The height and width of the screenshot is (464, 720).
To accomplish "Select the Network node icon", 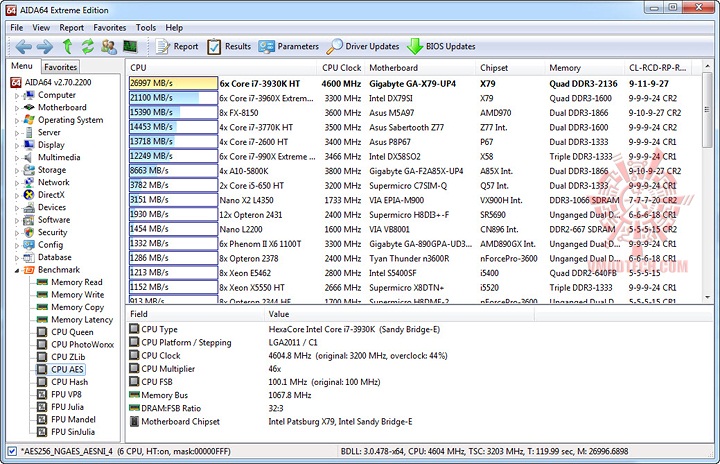I will coord(29,182).
